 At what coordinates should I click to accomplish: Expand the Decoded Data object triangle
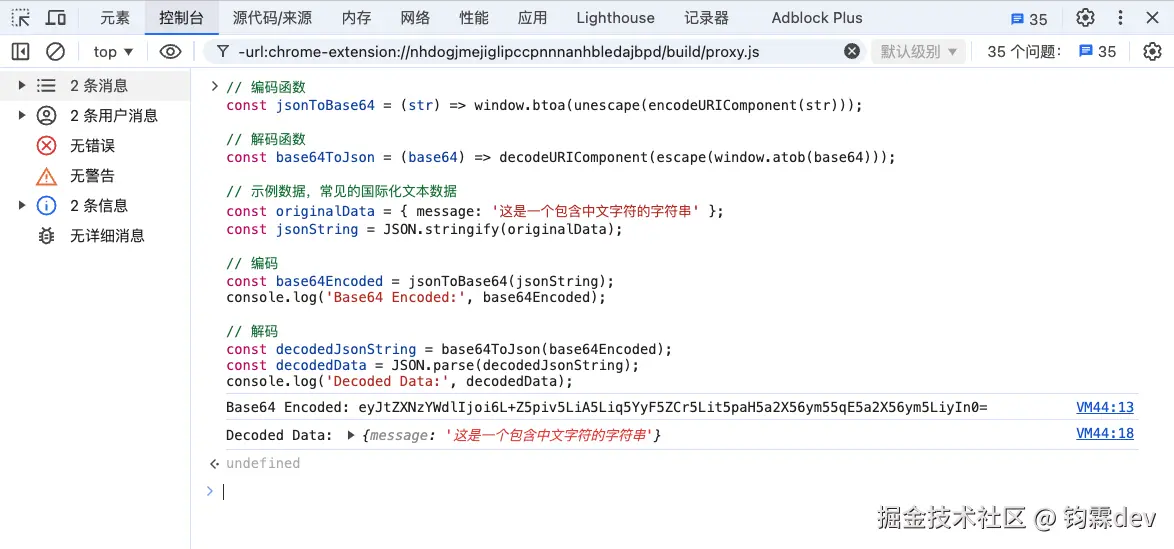point(351,435)
